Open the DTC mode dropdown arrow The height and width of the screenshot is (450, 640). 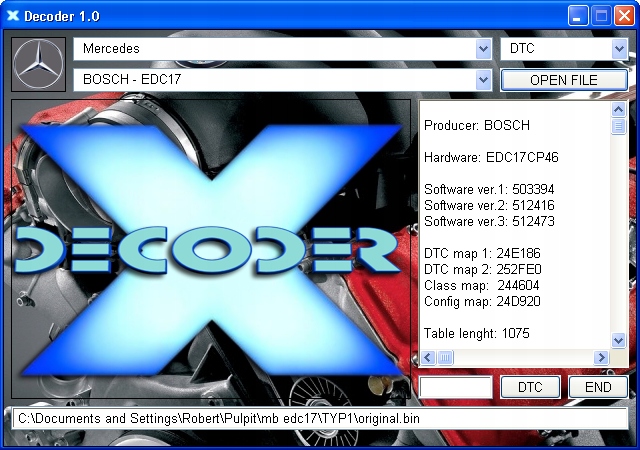[x=620, y=49]
